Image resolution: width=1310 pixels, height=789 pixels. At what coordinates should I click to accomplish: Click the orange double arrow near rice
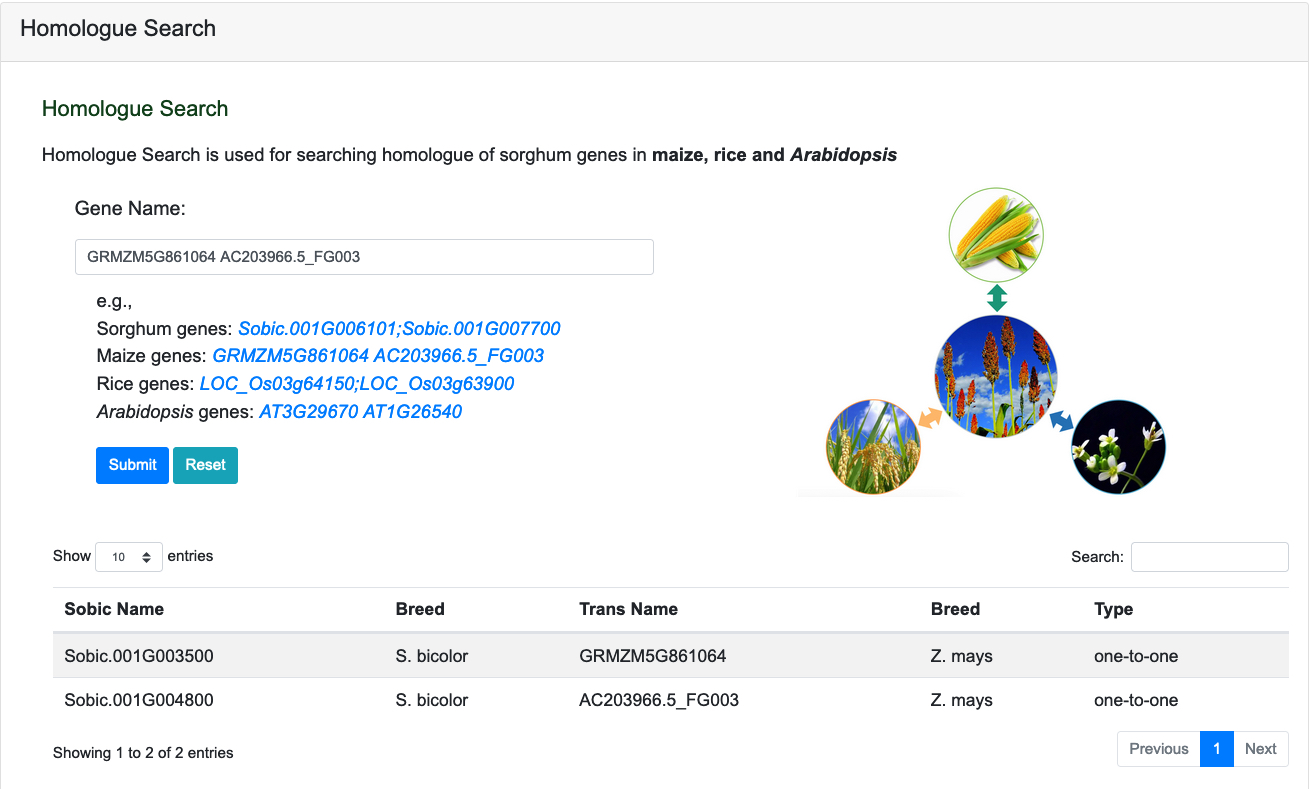click(x=930, y=417)
